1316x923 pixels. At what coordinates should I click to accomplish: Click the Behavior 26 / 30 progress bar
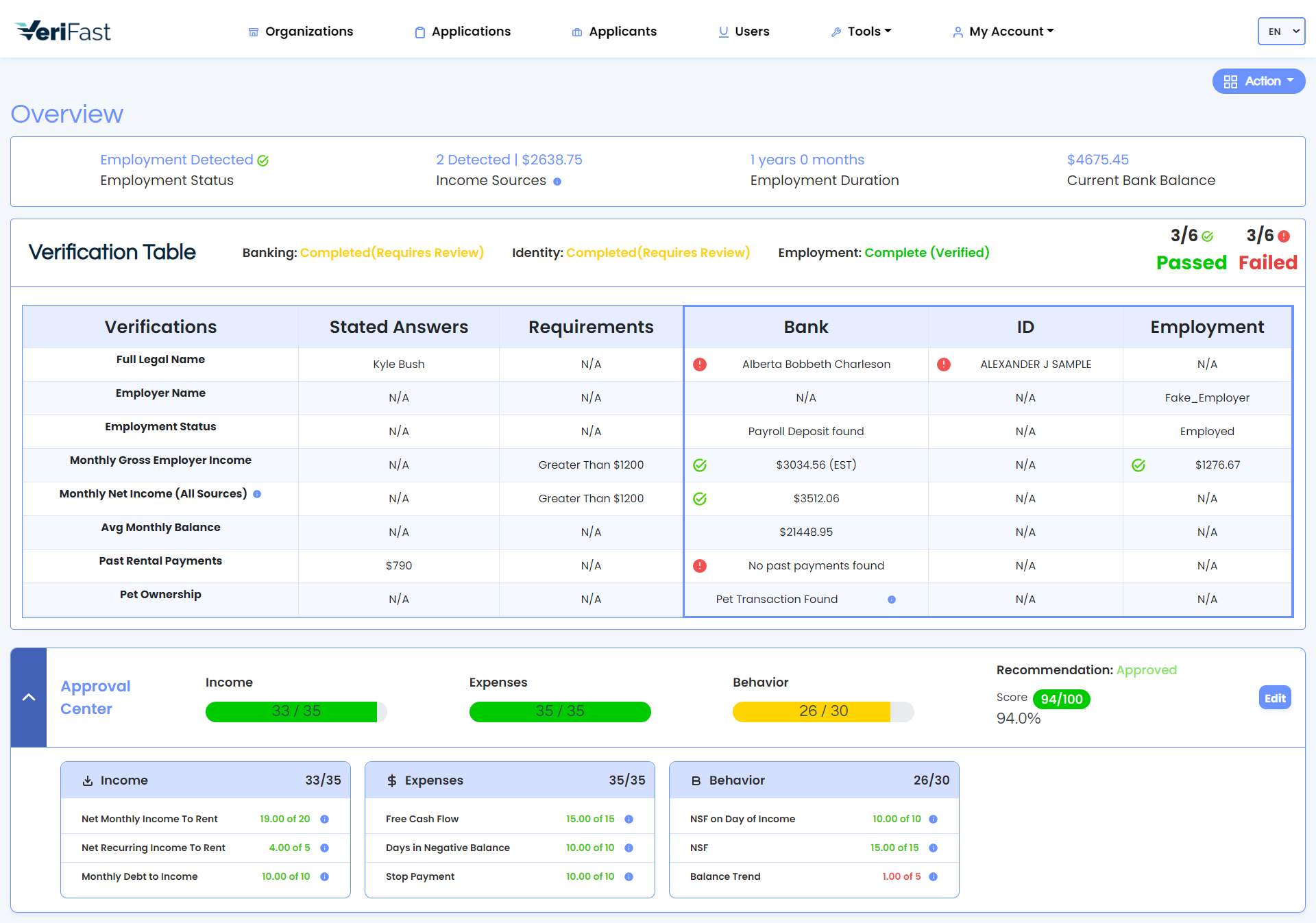click(x=822, y=711)
